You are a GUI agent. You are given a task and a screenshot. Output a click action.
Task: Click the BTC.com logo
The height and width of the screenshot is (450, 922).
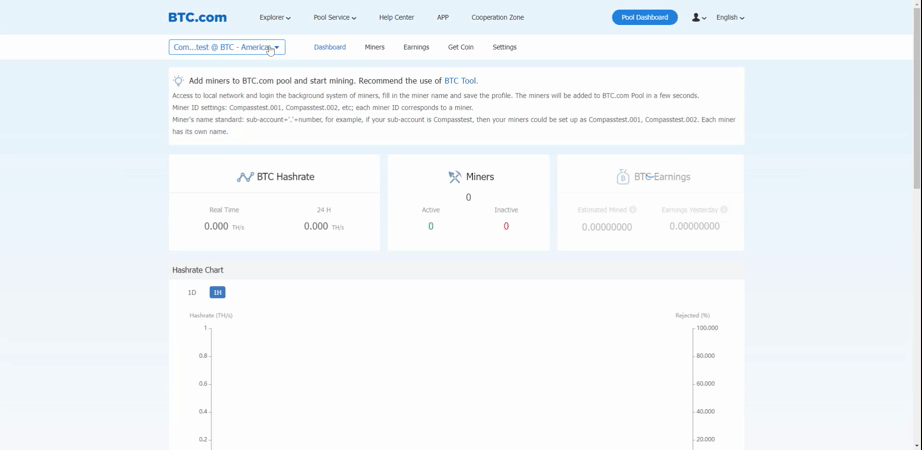pos(197,18)
